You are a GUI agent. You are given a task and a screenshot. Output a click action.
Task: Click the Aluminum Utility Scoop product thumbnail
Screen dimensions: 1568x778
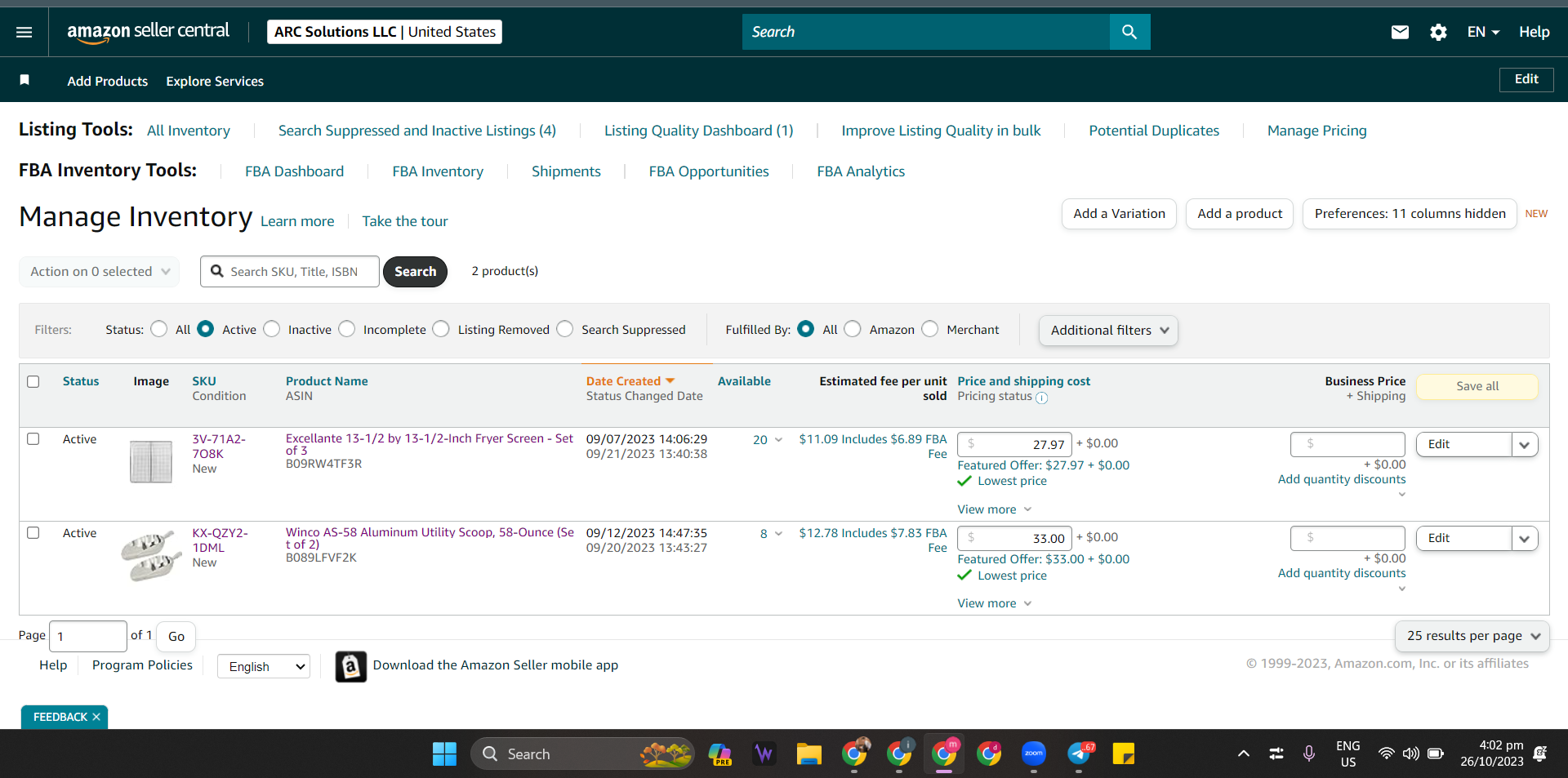click(151, 555)
